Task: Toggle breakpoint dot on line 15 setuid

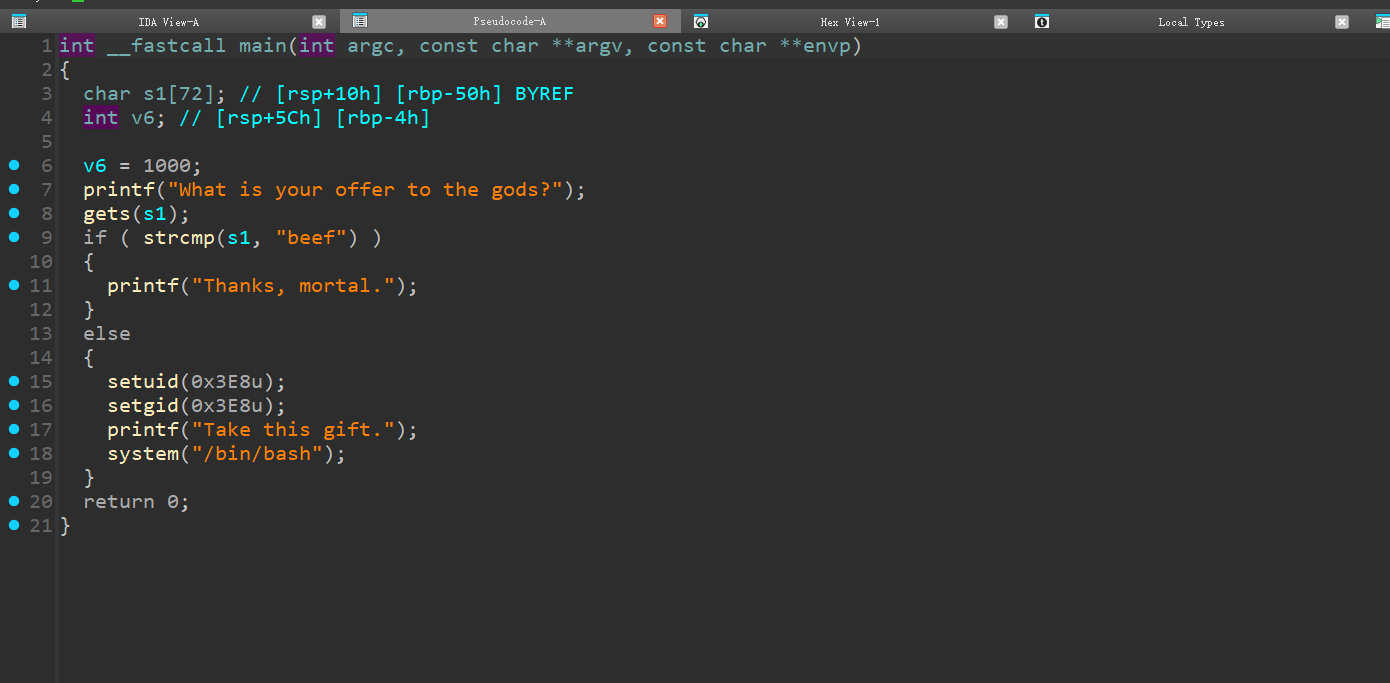Action: 14,381
